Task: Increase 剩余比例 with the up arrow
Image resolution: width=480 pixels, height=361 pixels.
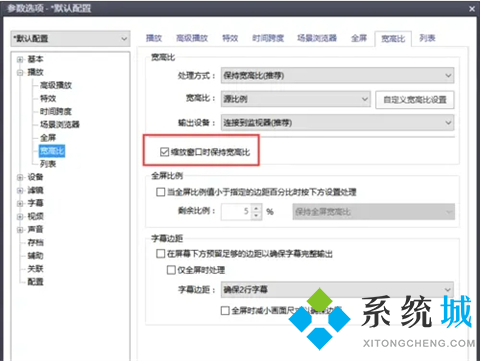Action: tap(256, 208)
